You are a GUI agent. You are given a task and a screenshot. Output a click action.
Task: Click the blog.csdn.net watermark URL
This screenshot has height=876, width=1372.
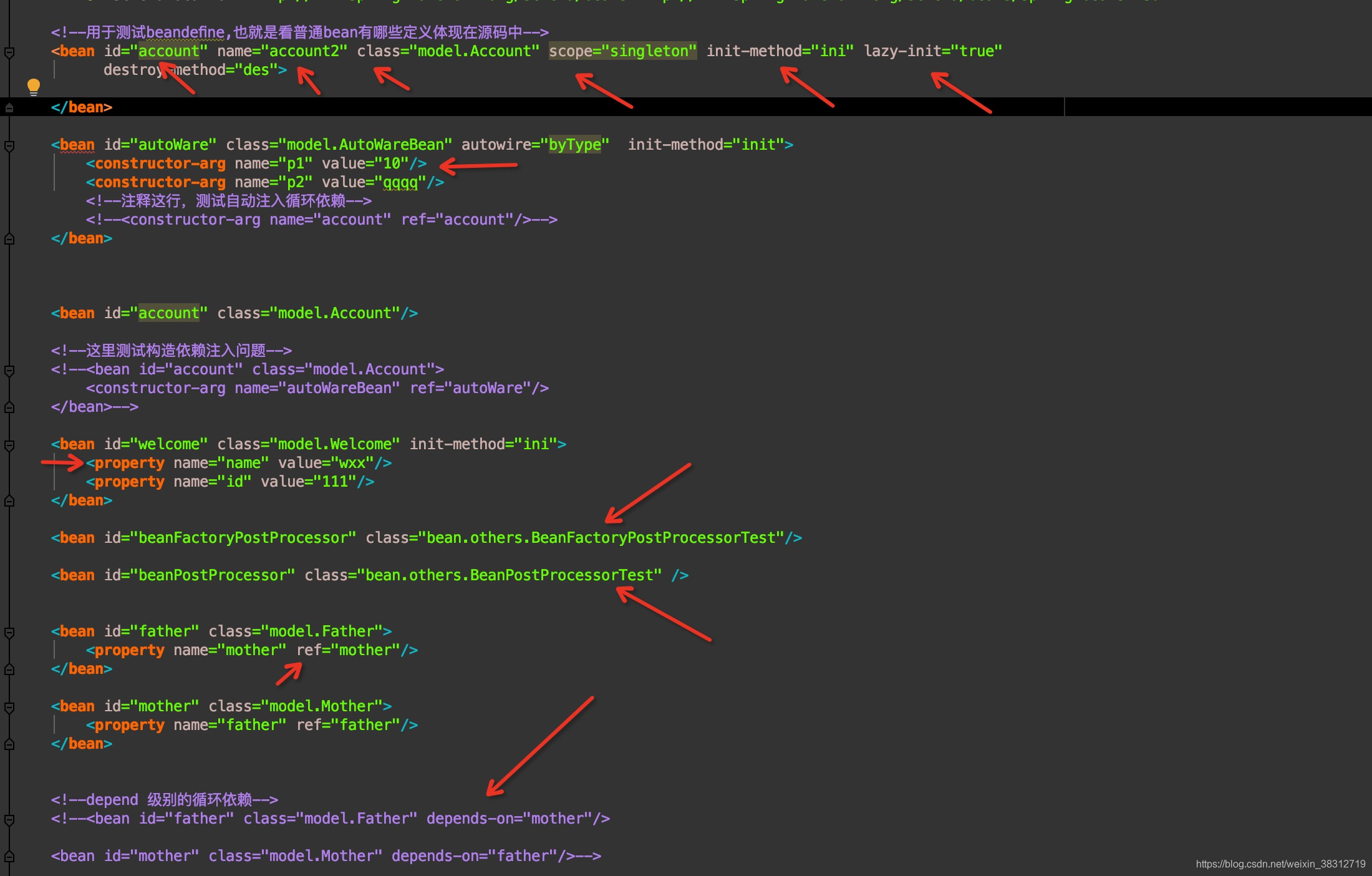[1280, 864]
